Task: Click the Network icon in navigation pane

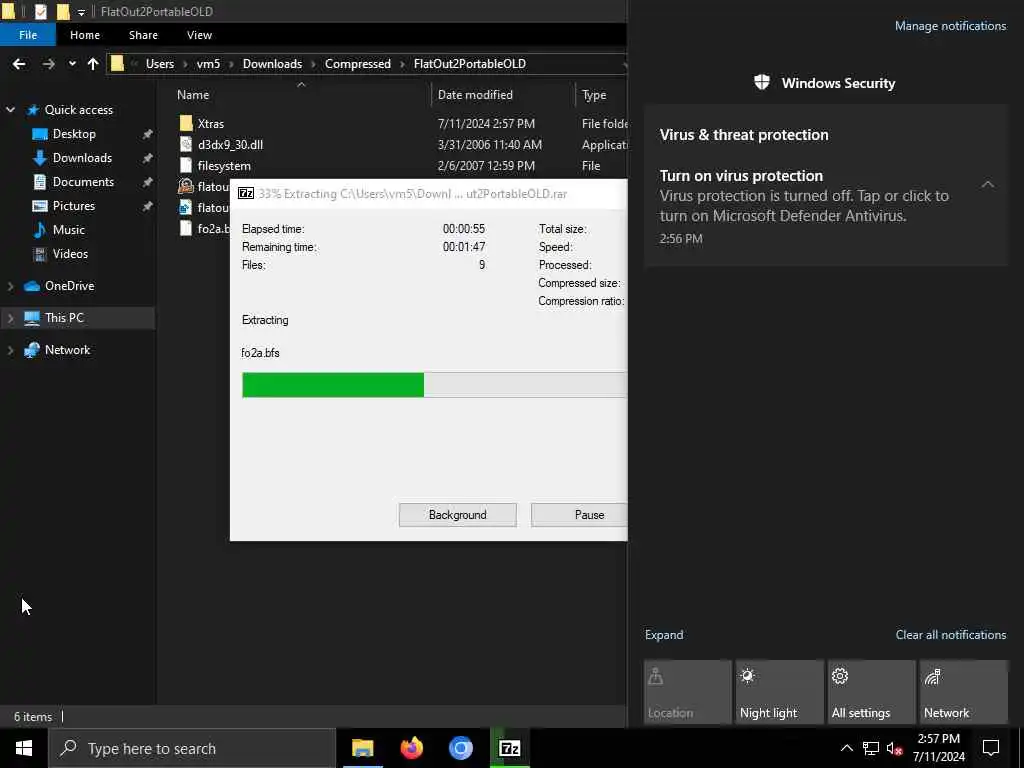Action: (x=31, y=350)
